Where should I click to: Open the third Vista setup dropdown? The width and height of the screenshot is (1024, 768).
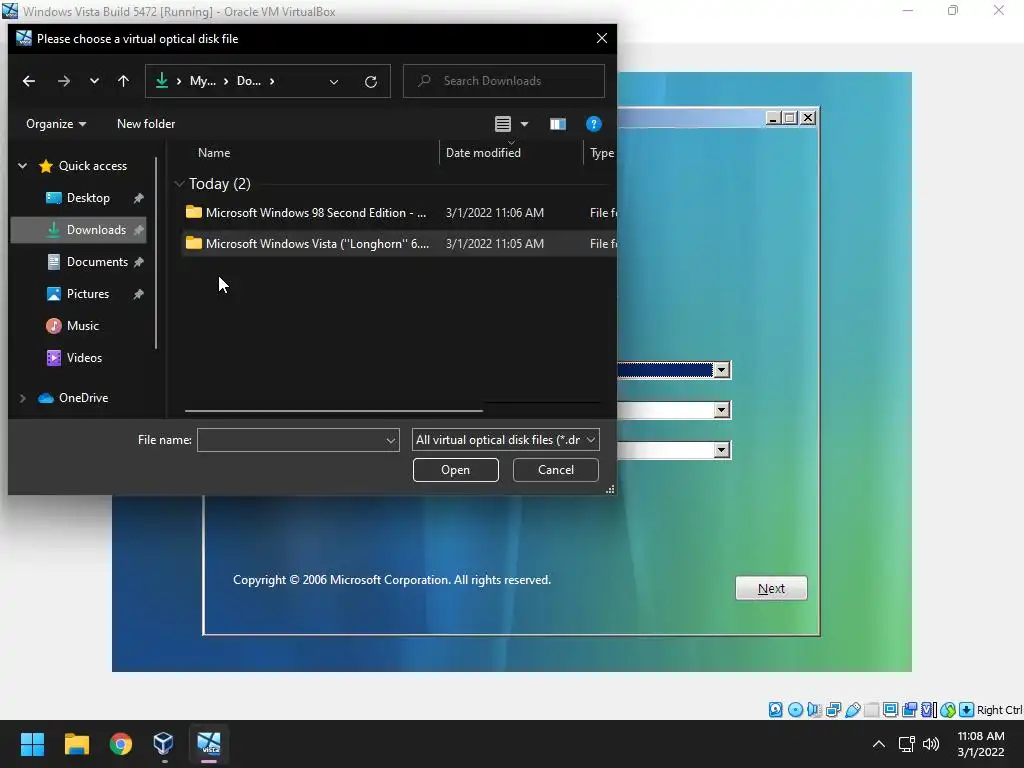[x=722, y=450]
